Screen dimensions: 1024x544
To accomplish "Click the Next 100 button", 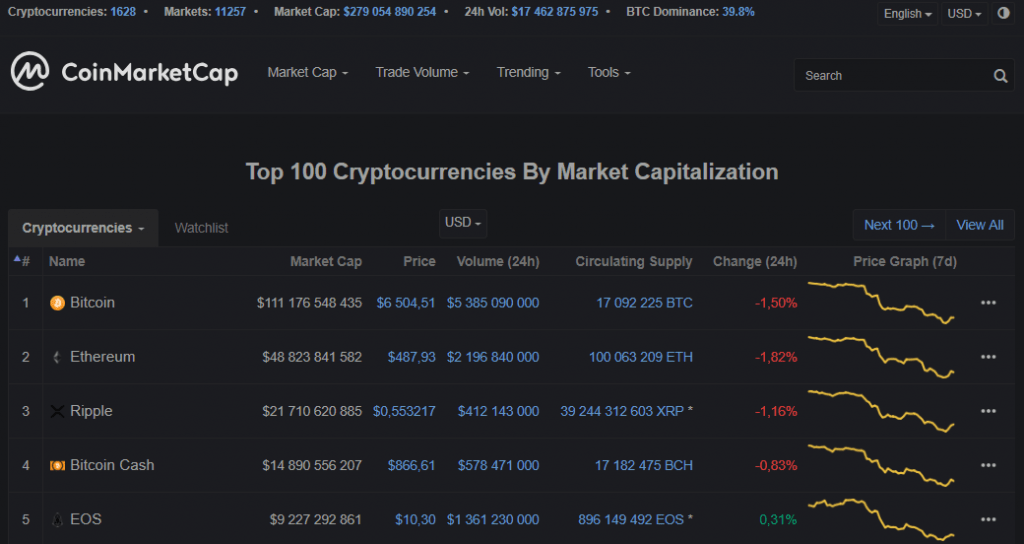I will click(x=899, y=225).
